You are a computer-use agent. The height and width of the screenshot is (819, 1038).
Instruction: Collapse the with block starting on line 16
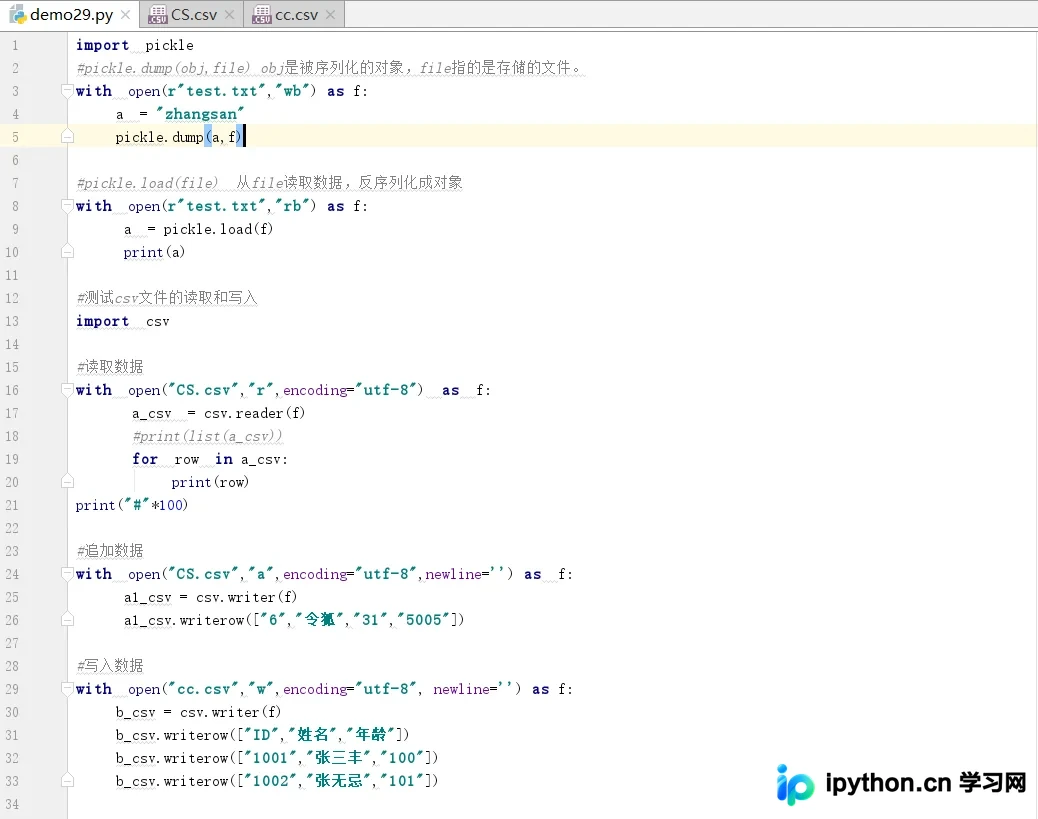pos(67,390)
